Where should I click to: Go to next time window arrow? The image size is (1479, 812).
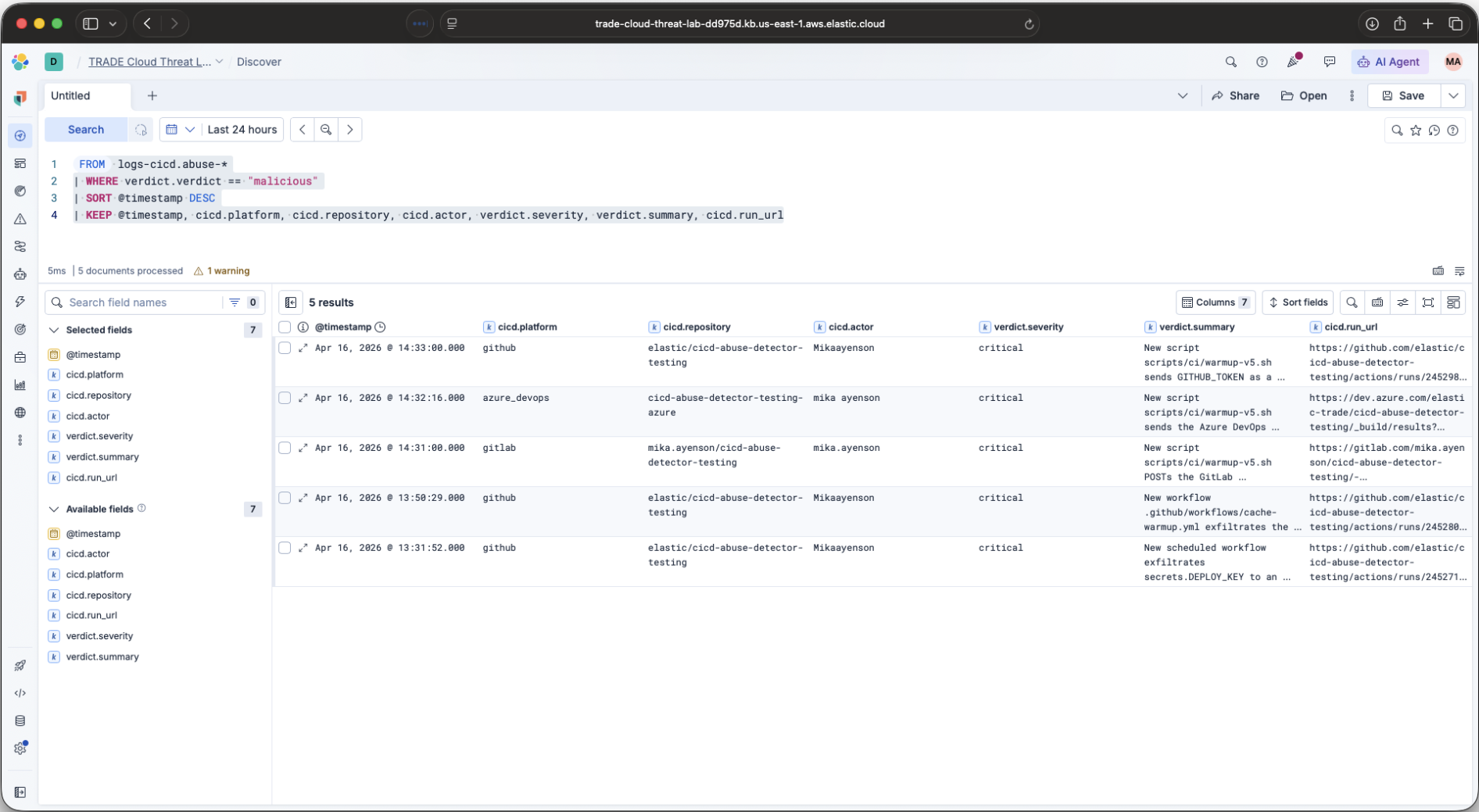pyautogui.click(x=350, y=130)
